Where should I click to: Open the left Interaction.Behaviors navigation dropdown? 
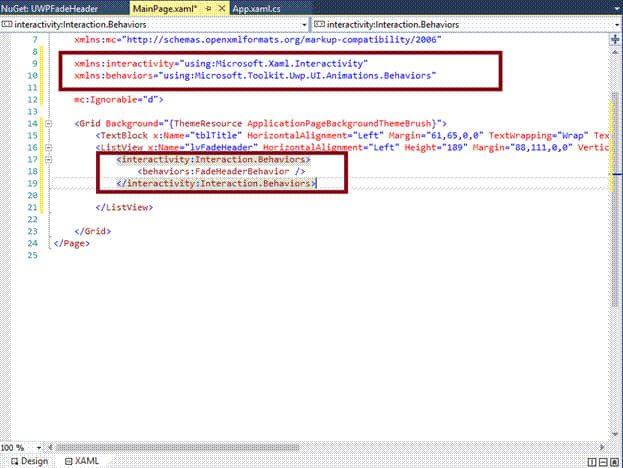[304, 25]
